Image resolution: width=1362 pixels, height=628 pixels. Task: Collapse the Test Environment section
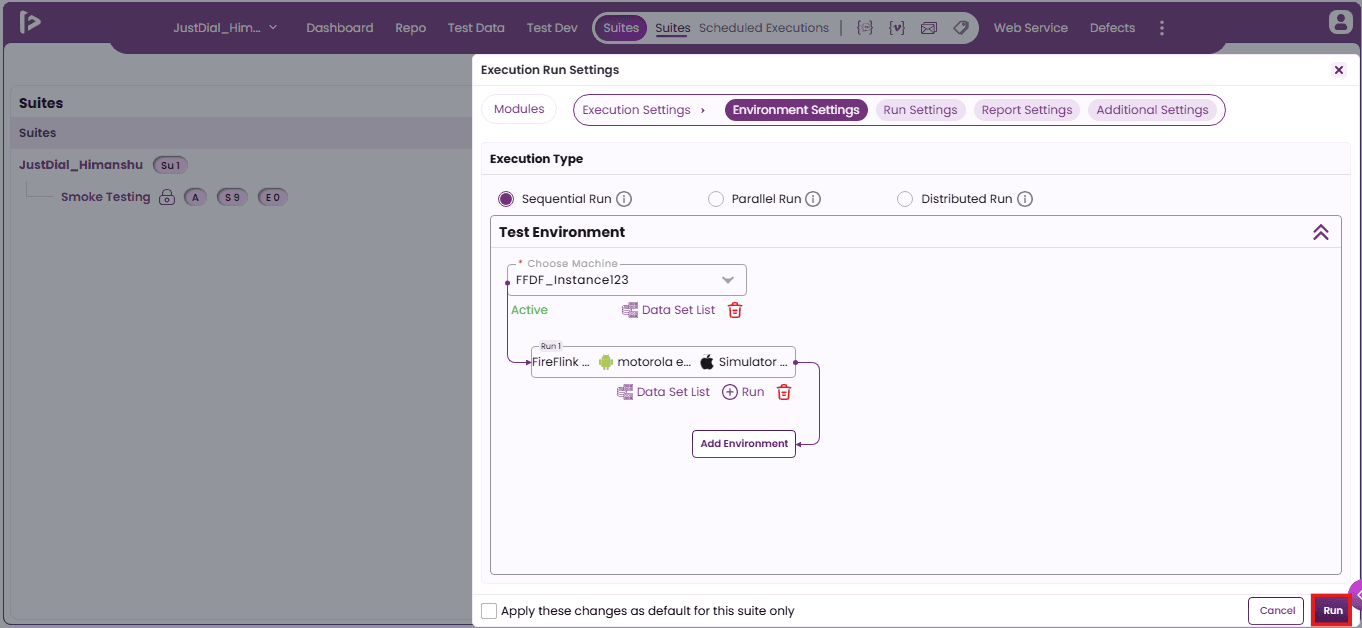tap(1321, 232)
